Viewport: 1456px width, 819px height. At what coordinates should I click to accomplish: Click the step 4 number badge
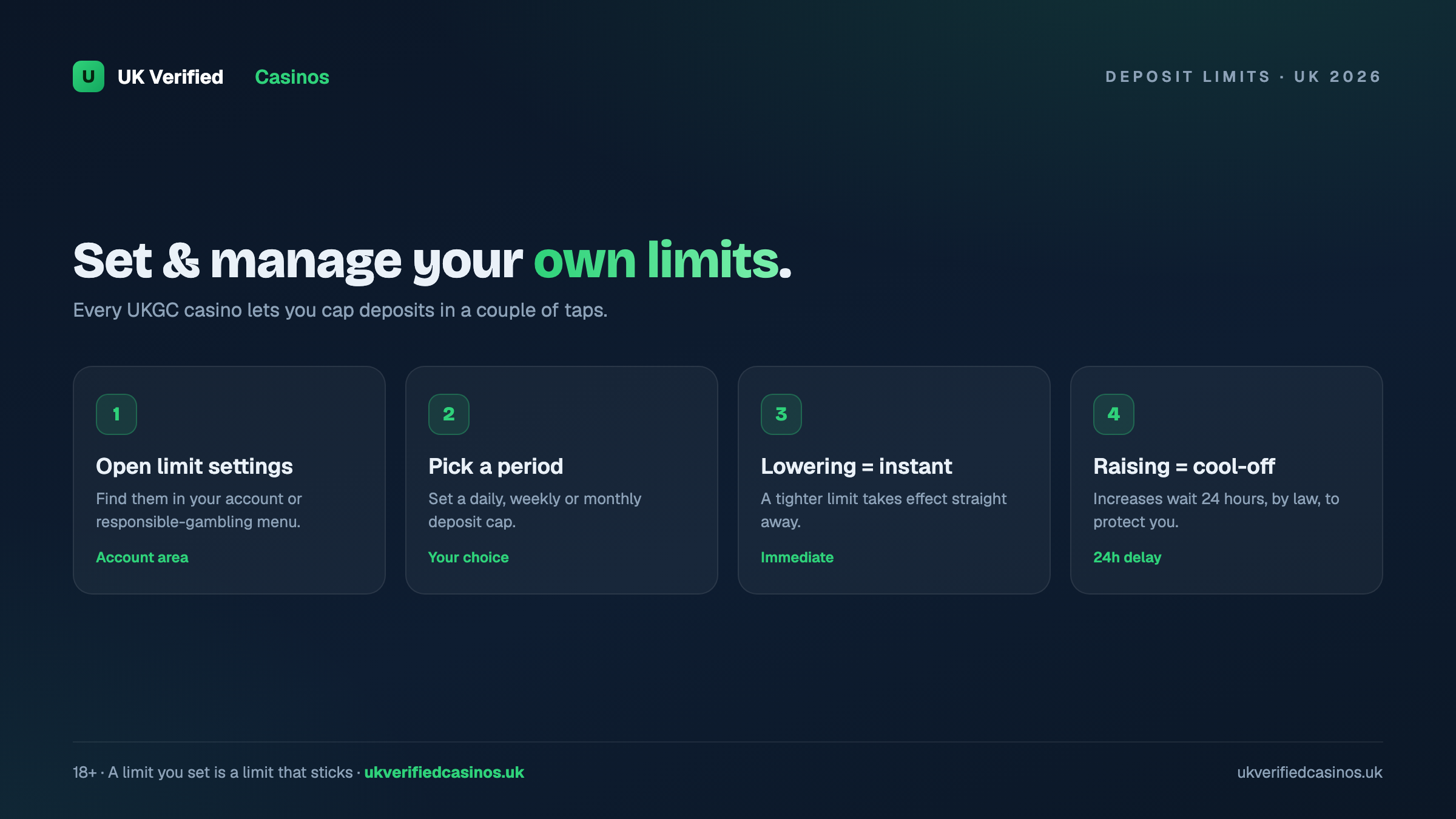click(1114, 414)
